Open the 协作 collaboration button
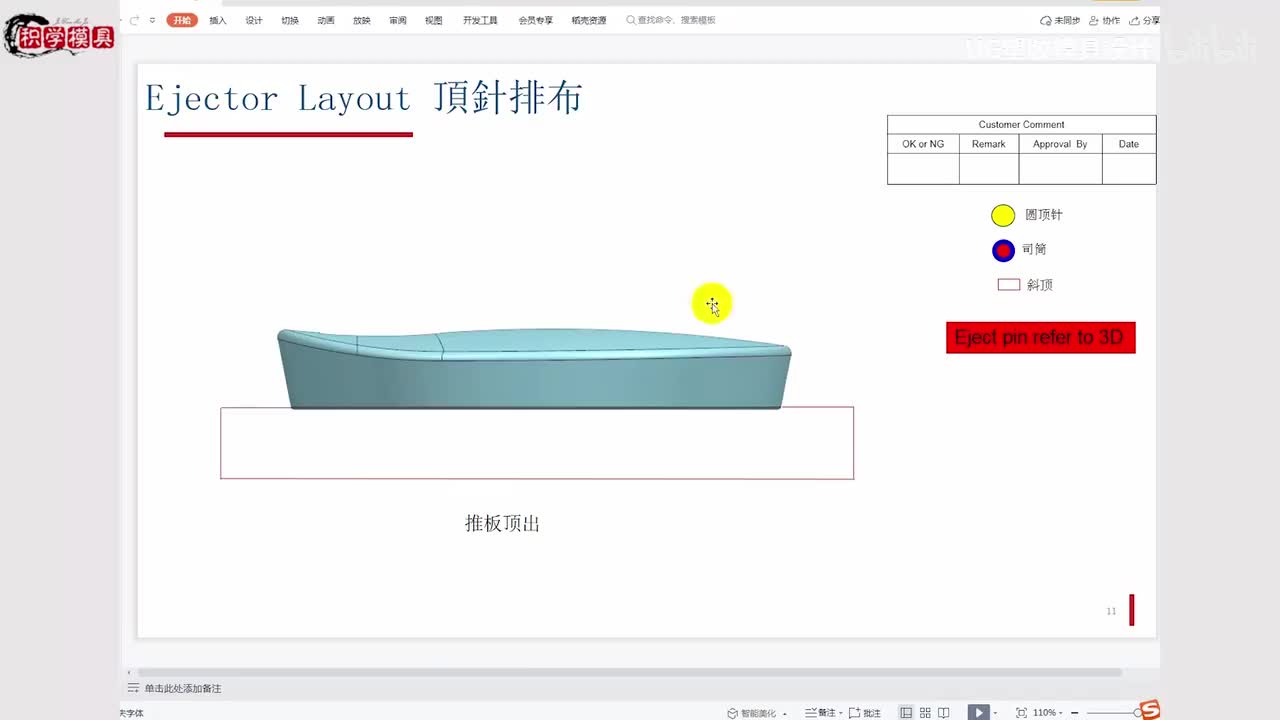Screen dimensions: 1280x720 coord(1104,20)
